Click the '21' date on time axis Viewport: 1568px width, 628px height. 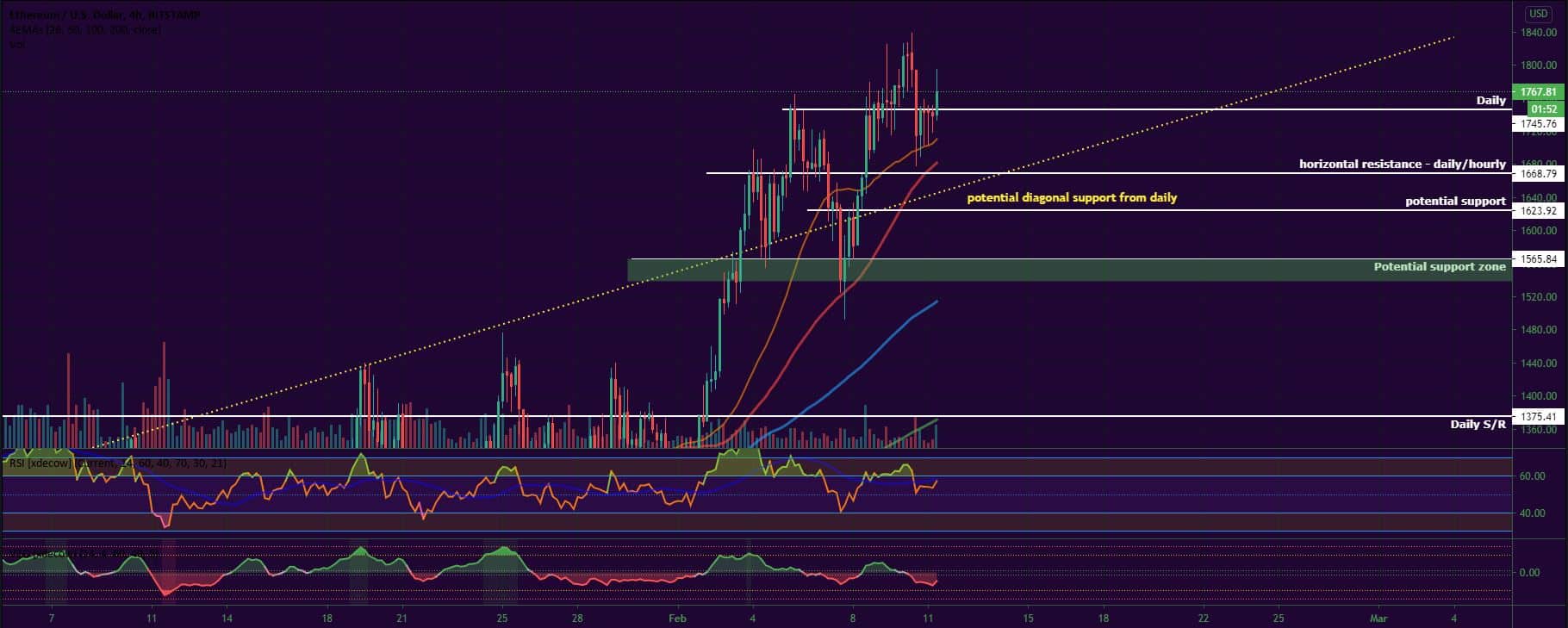pos(402,619)
